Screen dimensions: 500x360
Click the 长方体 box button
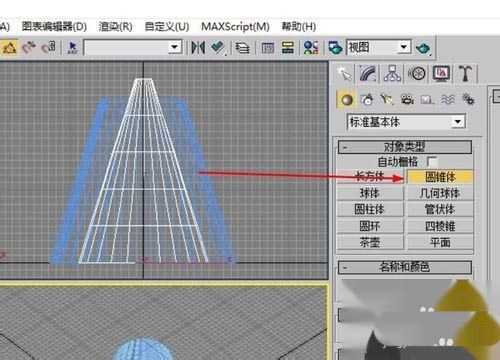tap(370, 177)
